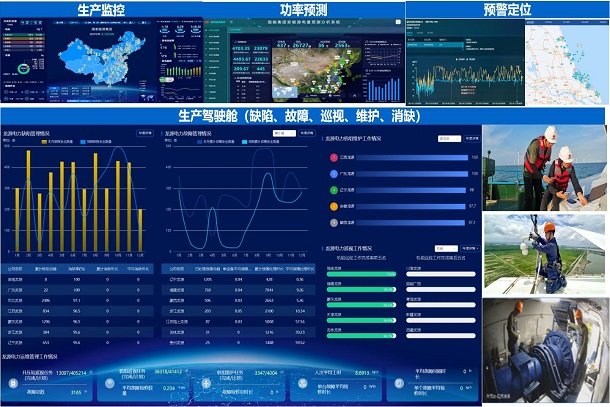Open the dropdown in maintenance work panel header
The image size is (610, 407).
[450, 139]
